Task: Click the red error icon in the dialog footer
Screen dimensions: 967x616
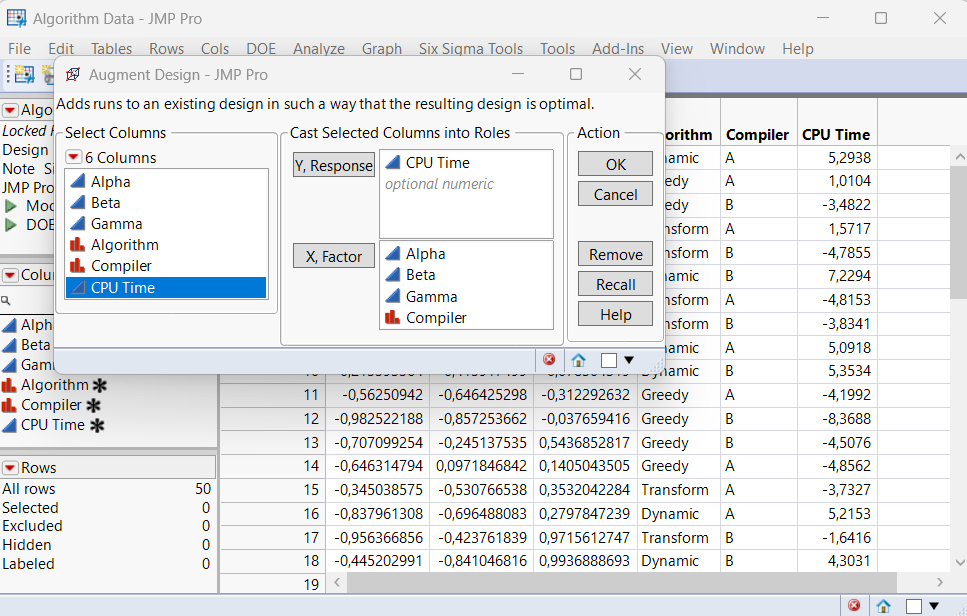Action: click(549, 360)
